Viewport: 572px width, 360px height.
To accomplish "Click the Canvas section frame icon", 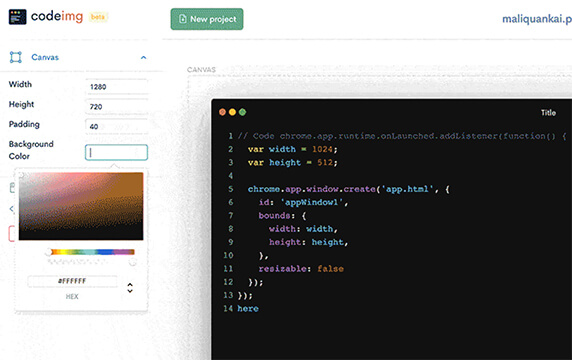I will pos(16,57).
